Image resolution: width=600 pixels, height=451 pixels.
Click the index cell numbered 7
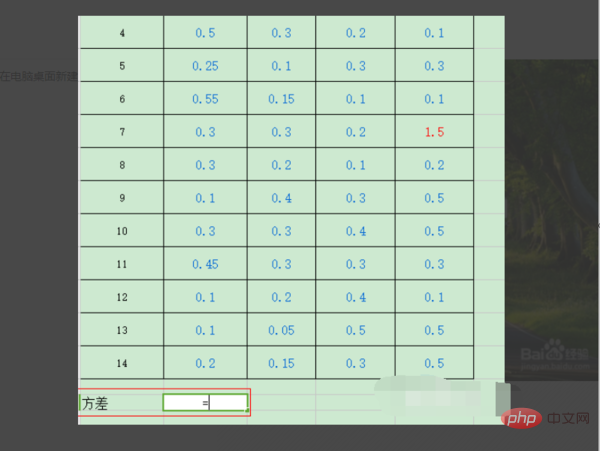122,131
